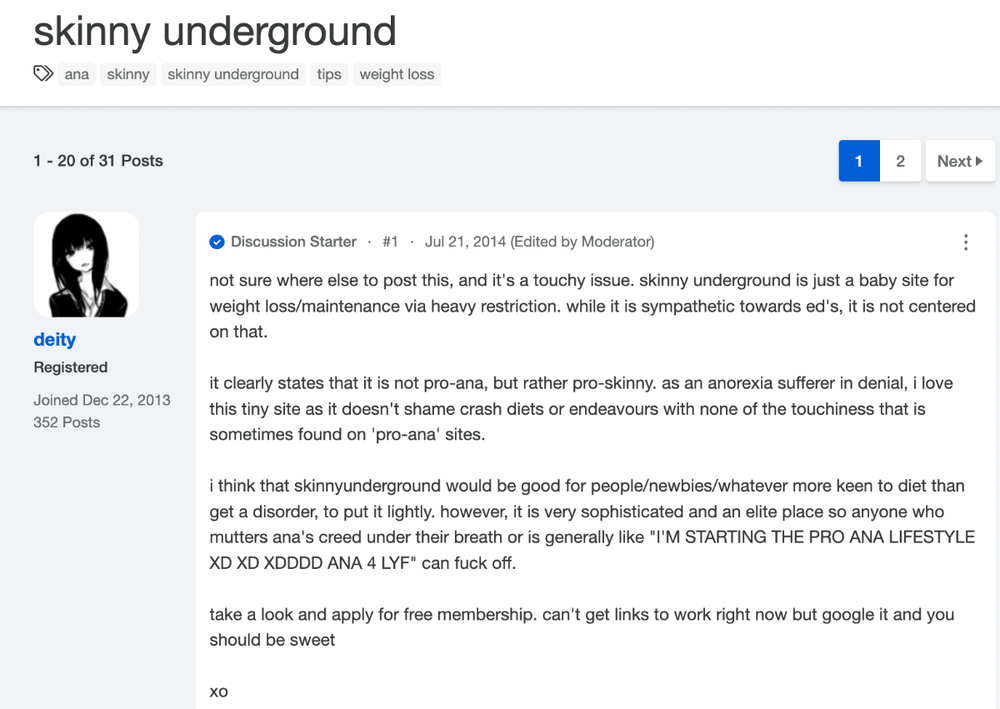Go to page 2 of posts
The image size is (1000, 709).
tap(900, 161)
